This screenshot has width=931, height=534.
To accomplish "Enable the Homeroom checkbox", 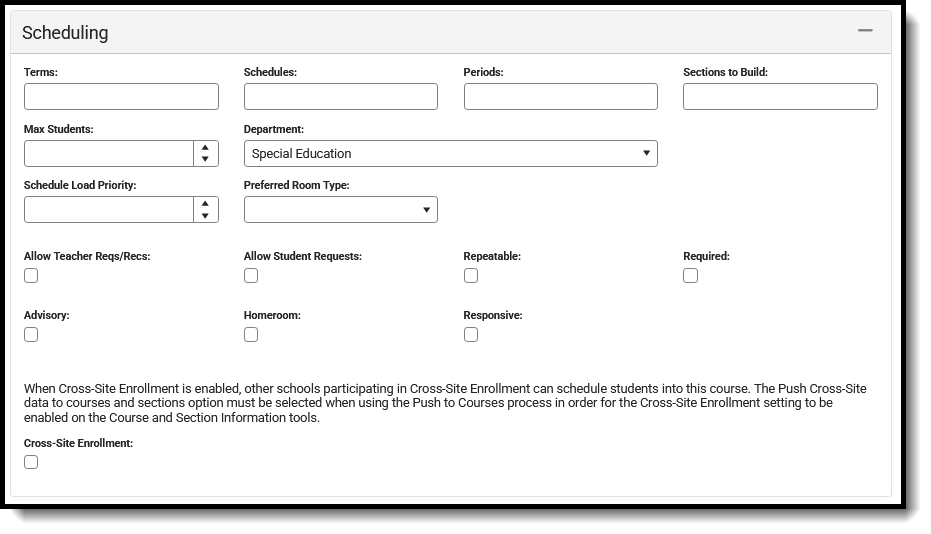I will point(251,334).
